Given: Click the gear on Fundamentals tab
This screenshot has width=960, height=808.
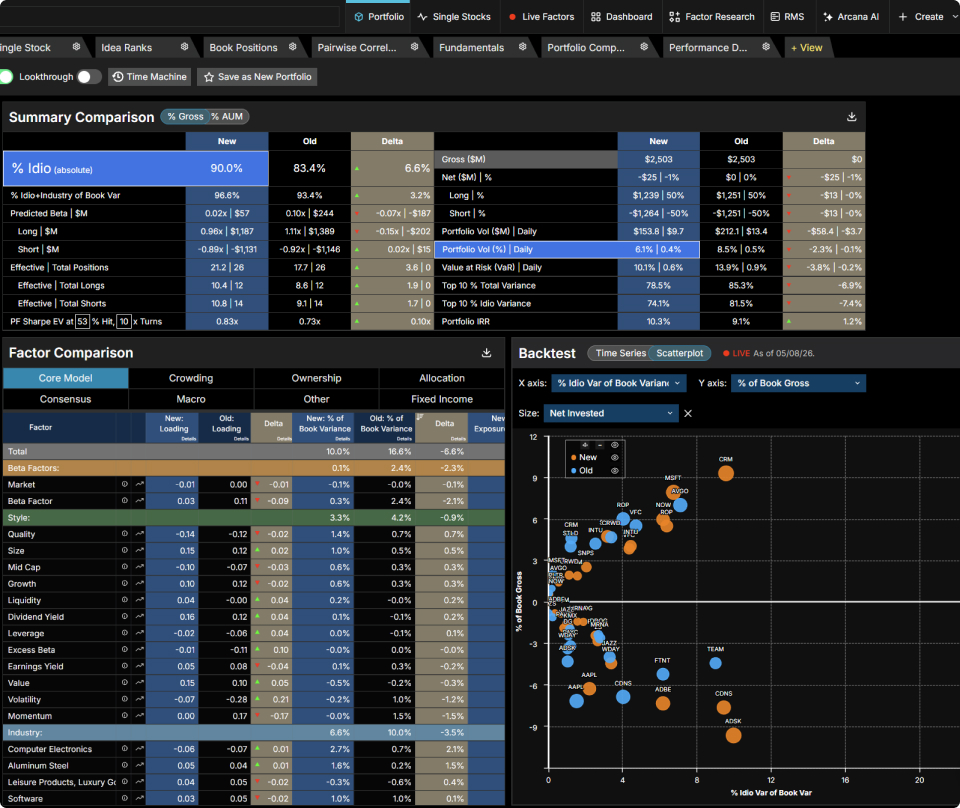Looking at the screenshot, I should (x=522, y=47).
